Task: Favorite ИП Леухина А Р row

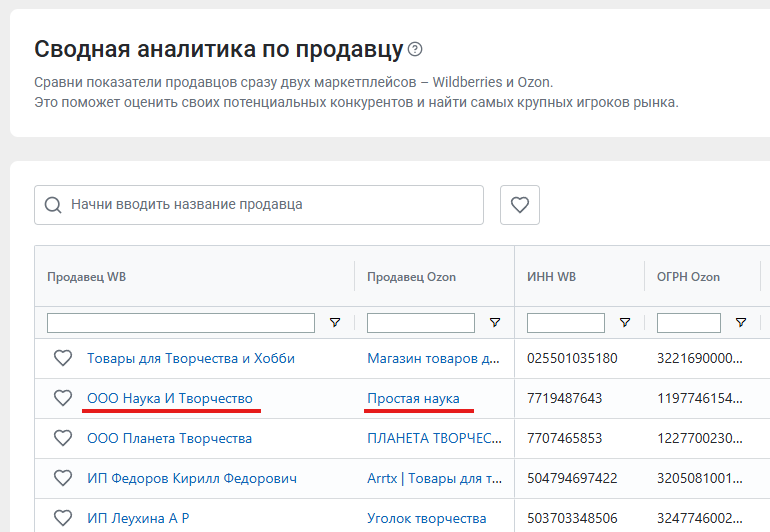Action: (x=63, y=518)
